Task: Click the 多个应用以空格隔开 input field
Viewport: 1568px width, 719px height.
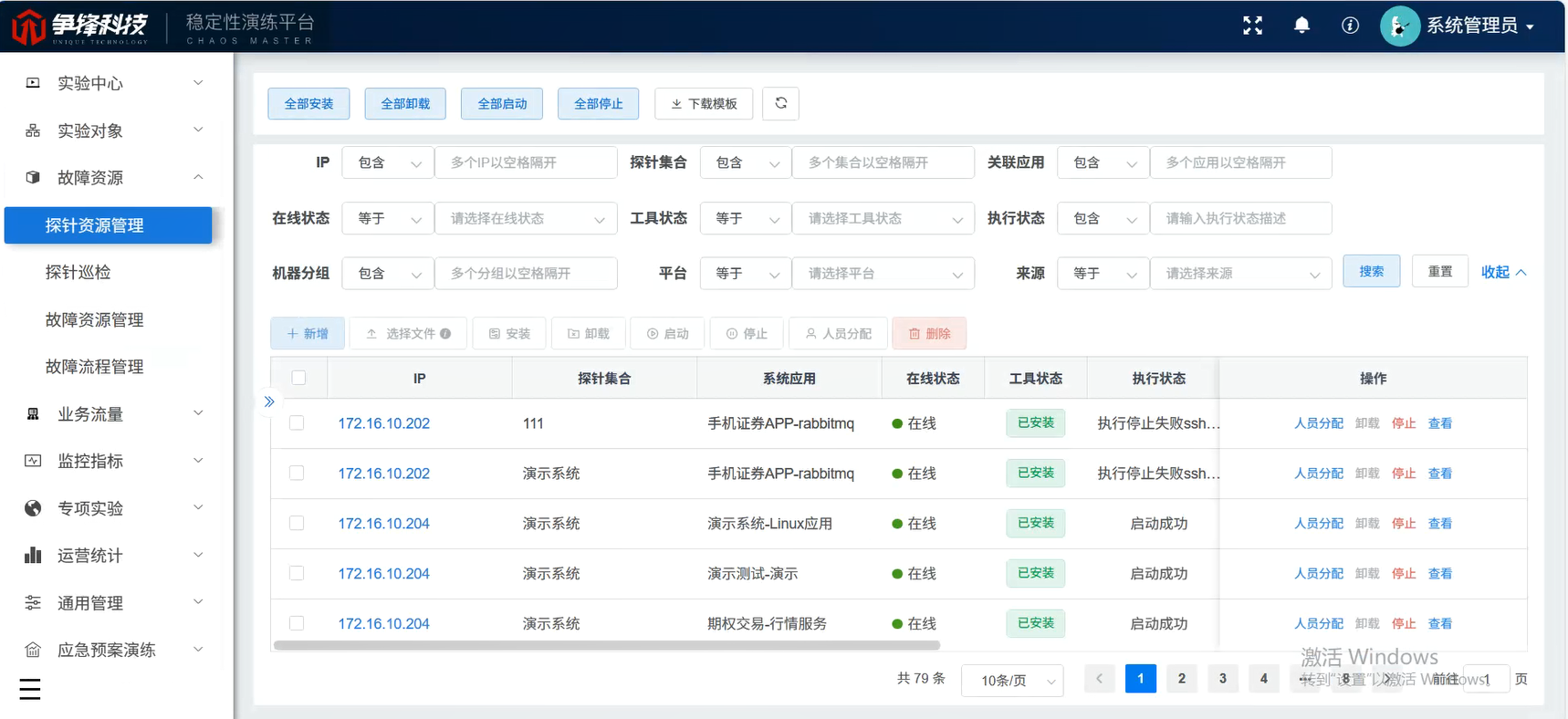Action: (1241, 162)
